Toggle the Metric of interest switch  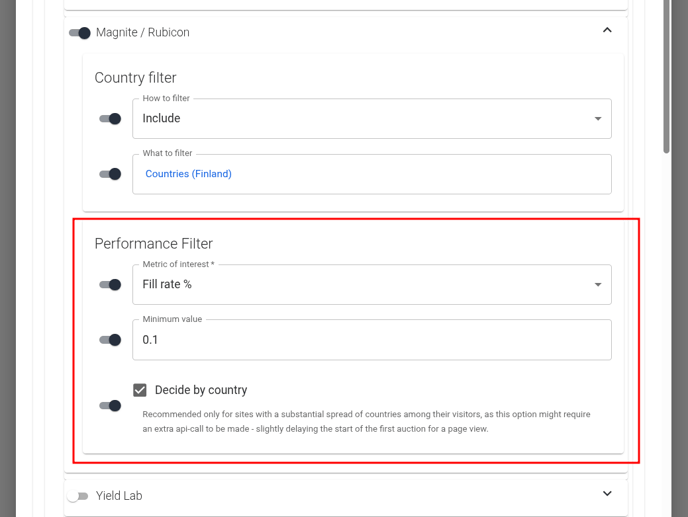pos(110,285)
